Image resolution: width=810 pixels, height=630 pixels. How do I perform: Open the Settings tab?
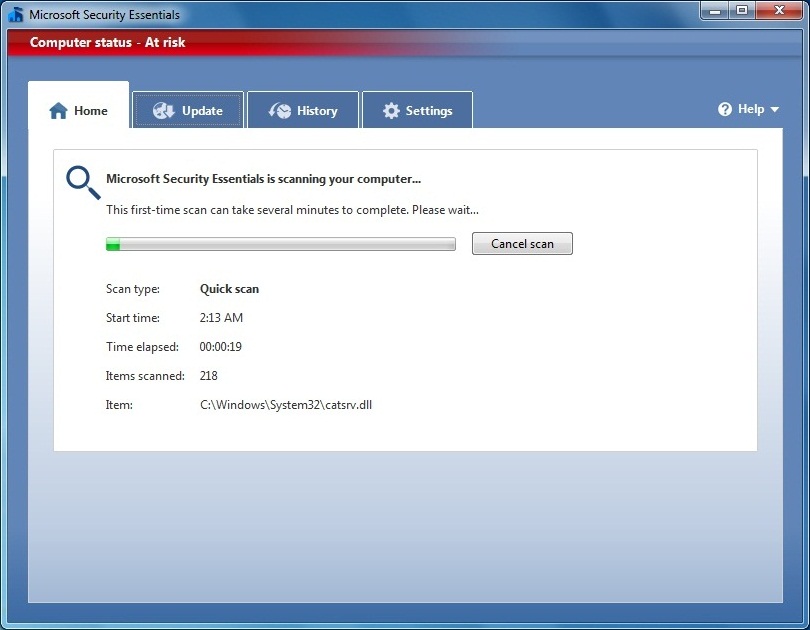pyautogui.click(x=417, y=109)
